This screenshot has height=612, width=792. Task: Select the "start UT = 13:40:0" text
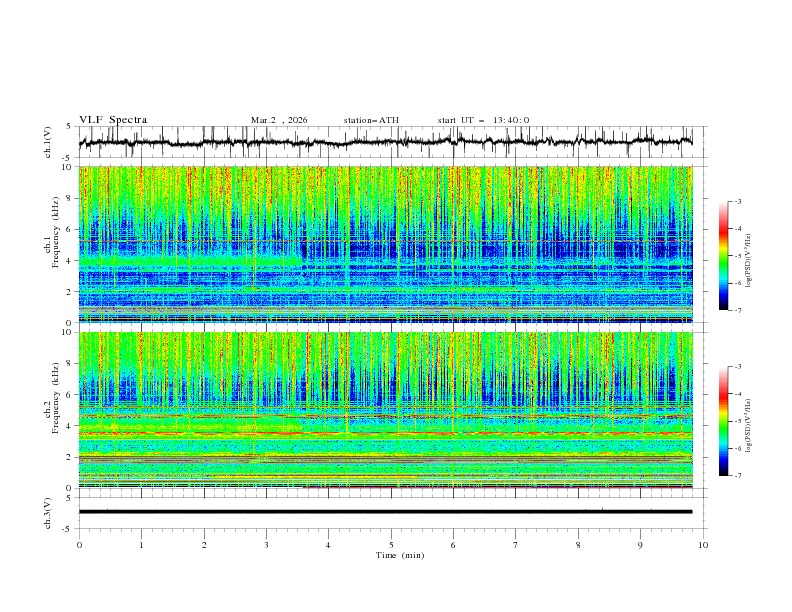pyautogui.click(x=483, y=120)
